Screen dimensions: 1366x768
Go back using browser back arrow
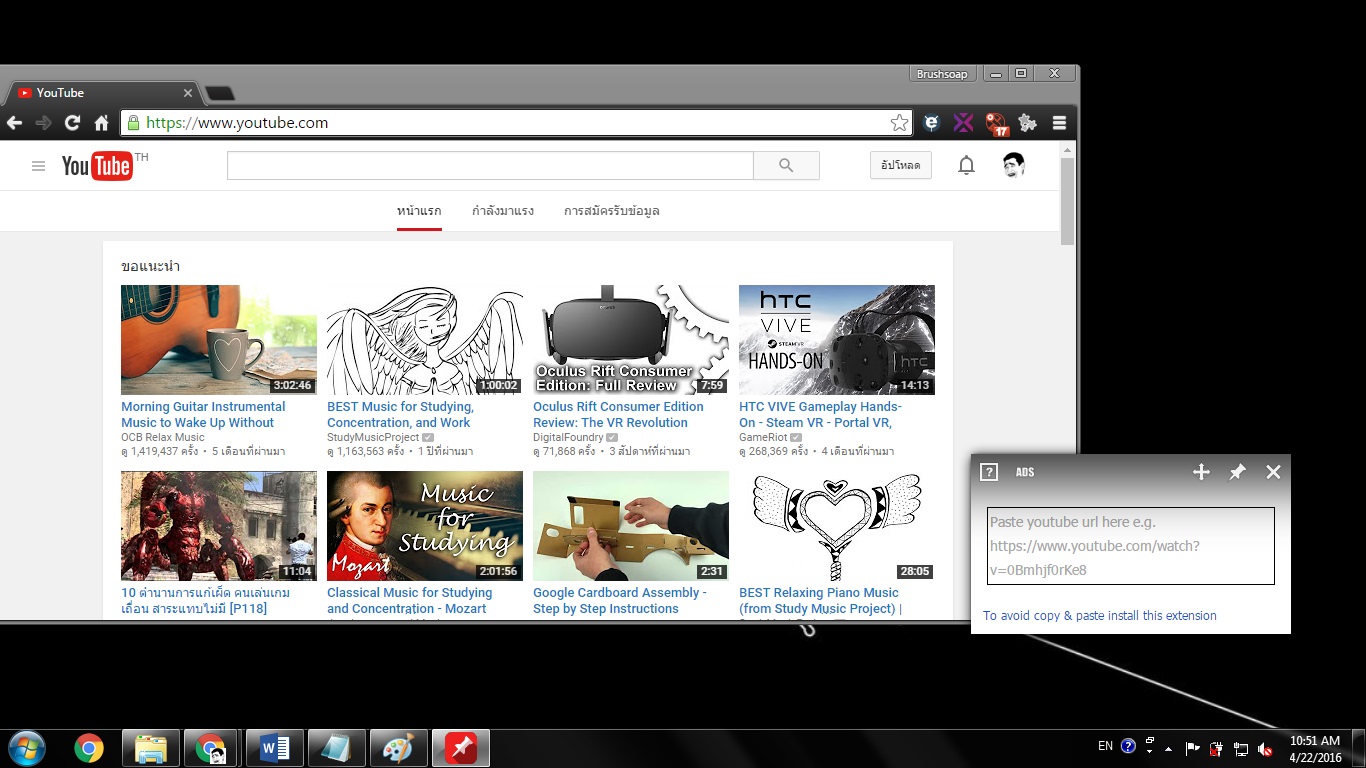[14, 123]
